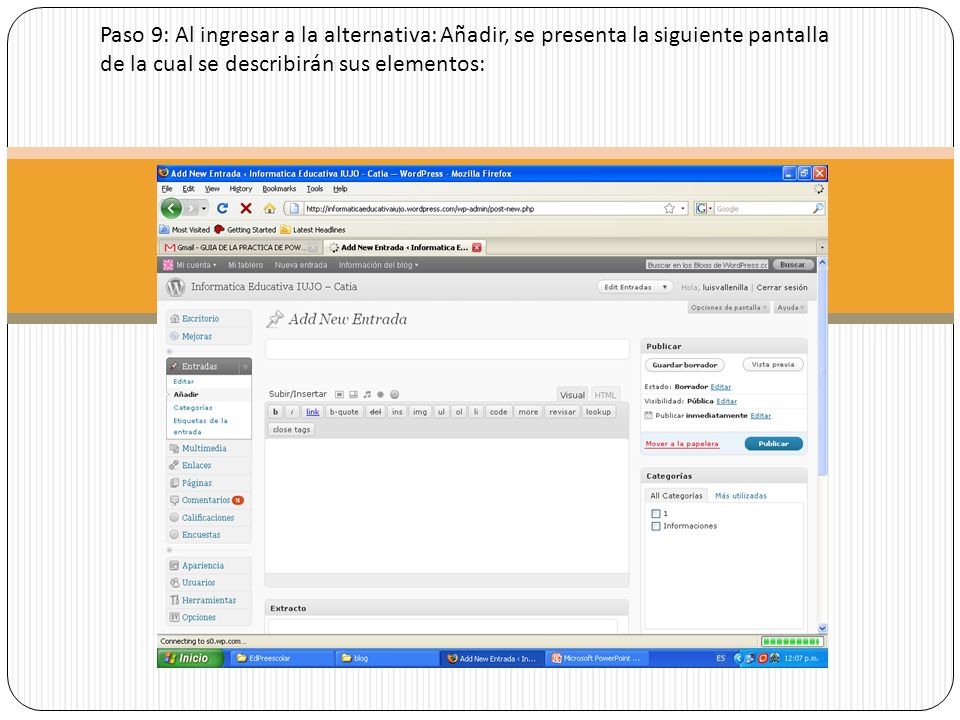
Task: Open the list all tabs dropdown
Action: (x=822, y=247)
